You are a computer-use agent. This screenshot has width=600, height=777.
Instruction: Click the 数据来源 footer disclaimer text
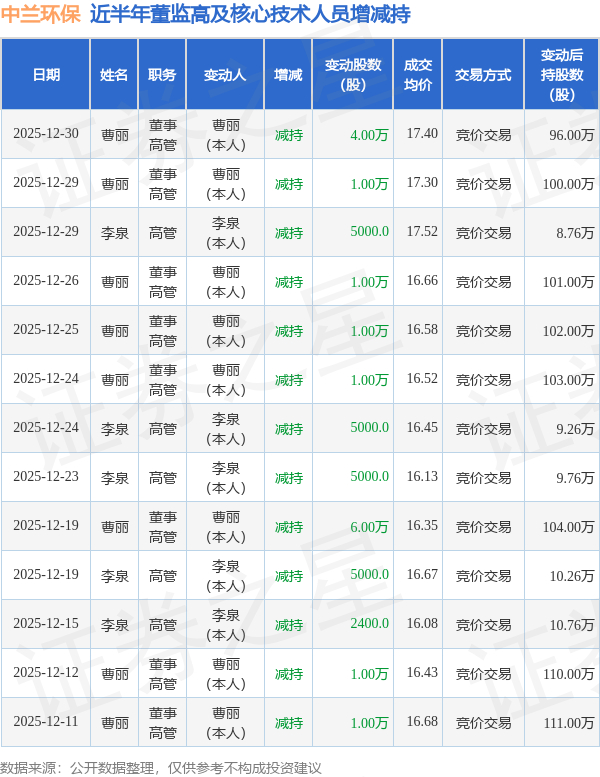(161, 768)
